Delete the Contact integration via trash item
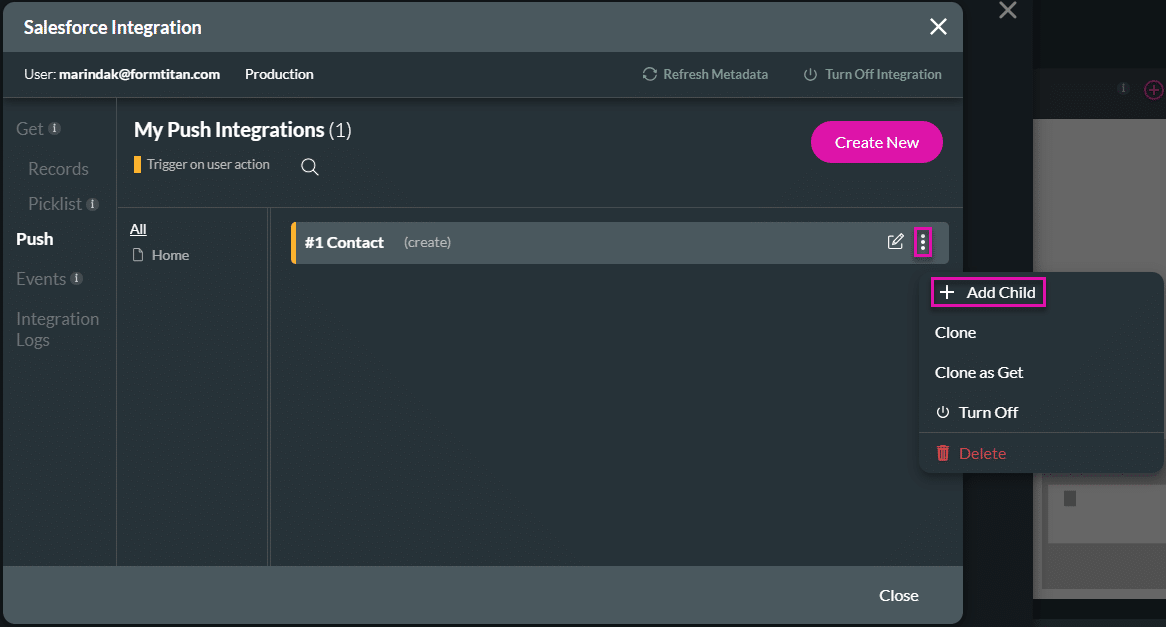 971,453
